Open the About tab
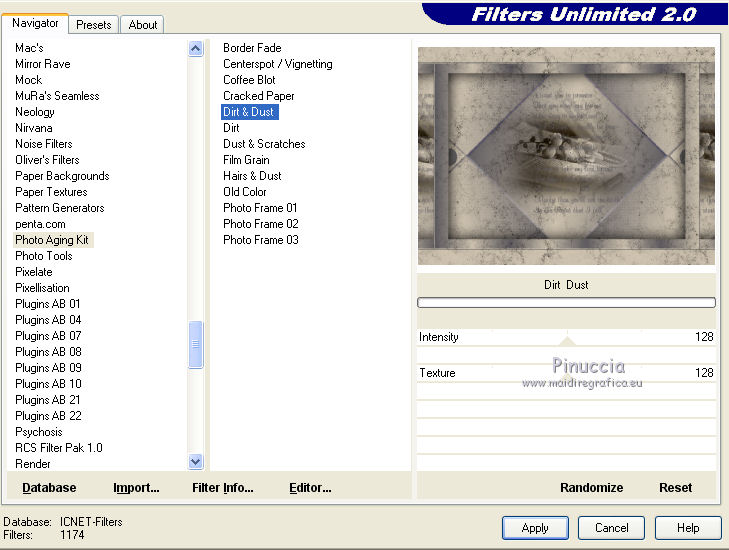 click(x=142, y=25)
